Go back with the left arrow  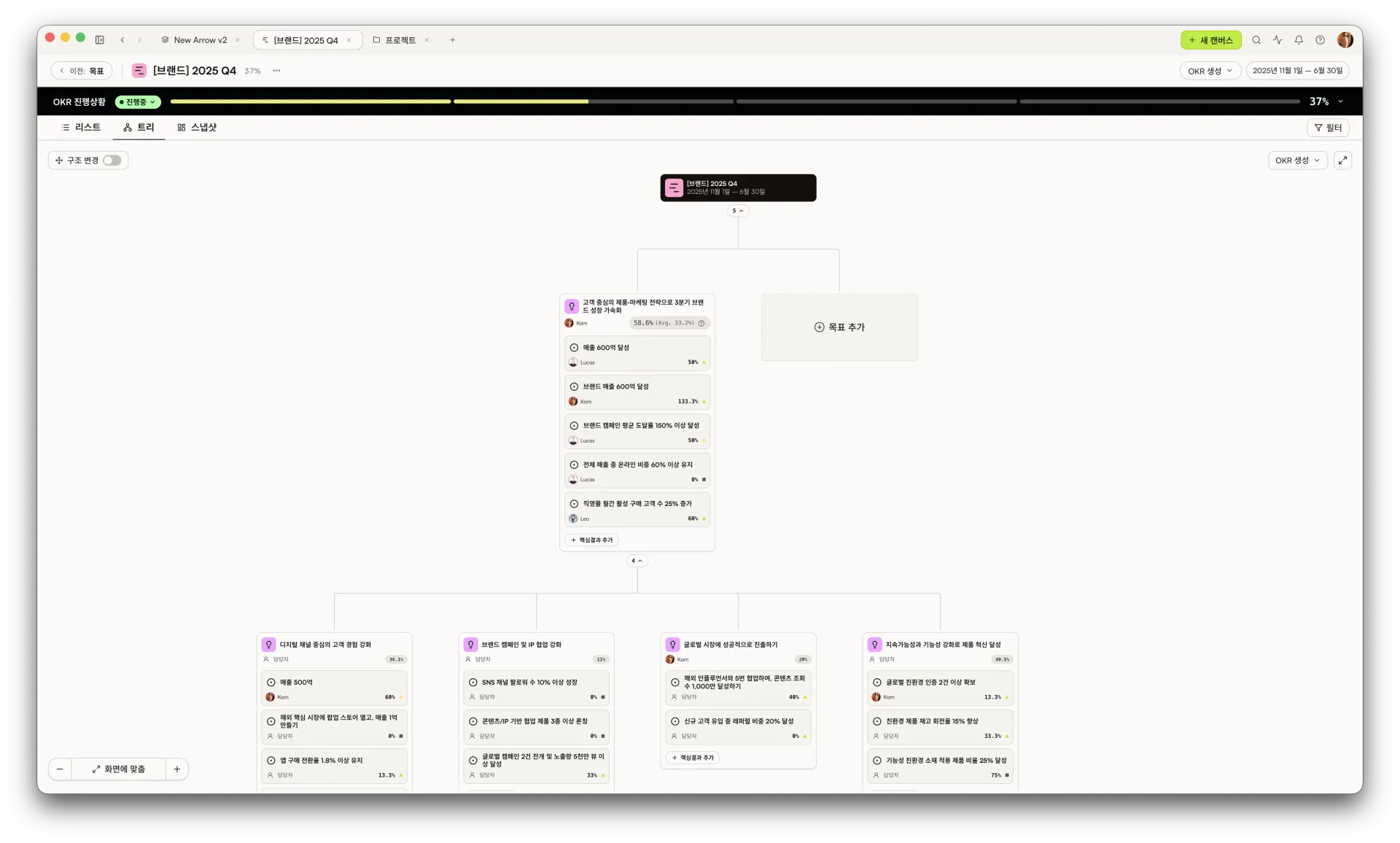pyautogui.click(x=122, y=40)
